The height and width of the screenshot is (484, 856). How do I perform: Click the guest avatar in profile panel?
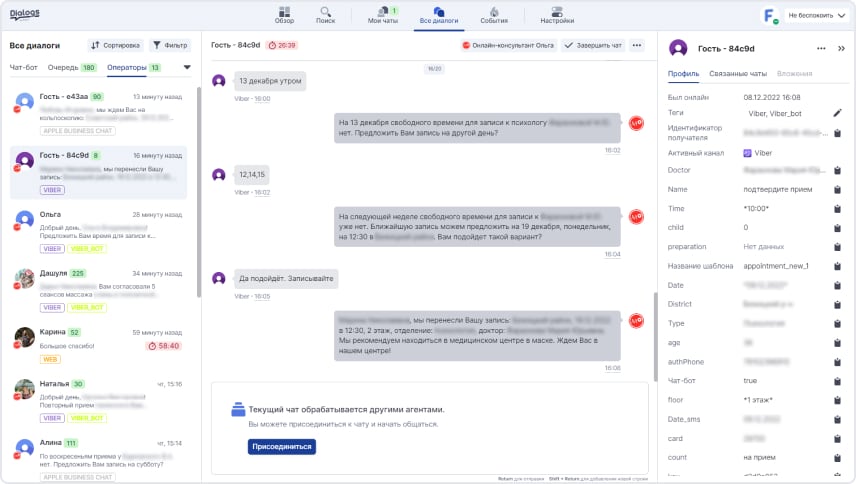[678, 49]
